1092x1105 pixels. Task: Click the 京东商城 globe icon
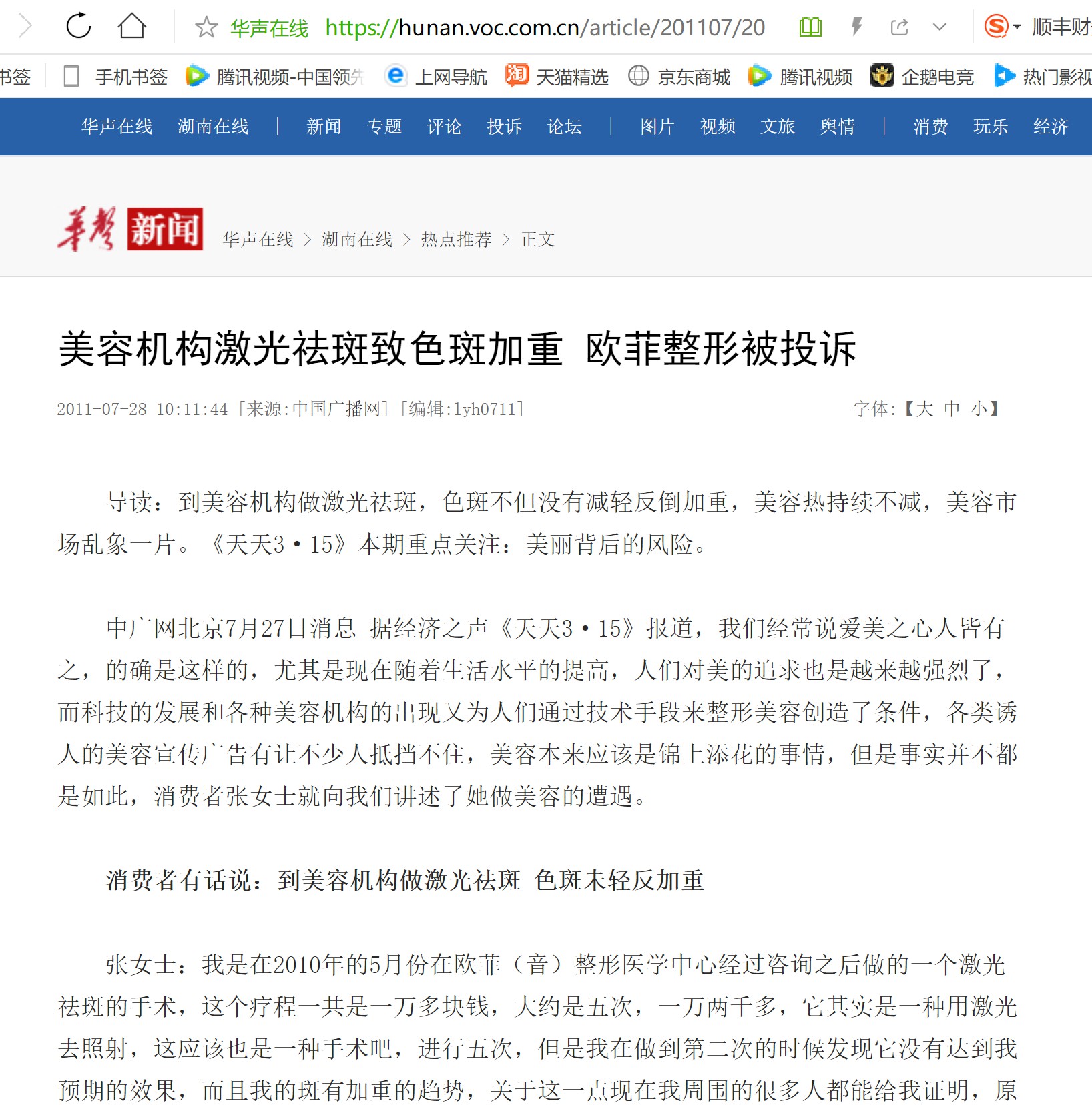click(639, 76)
